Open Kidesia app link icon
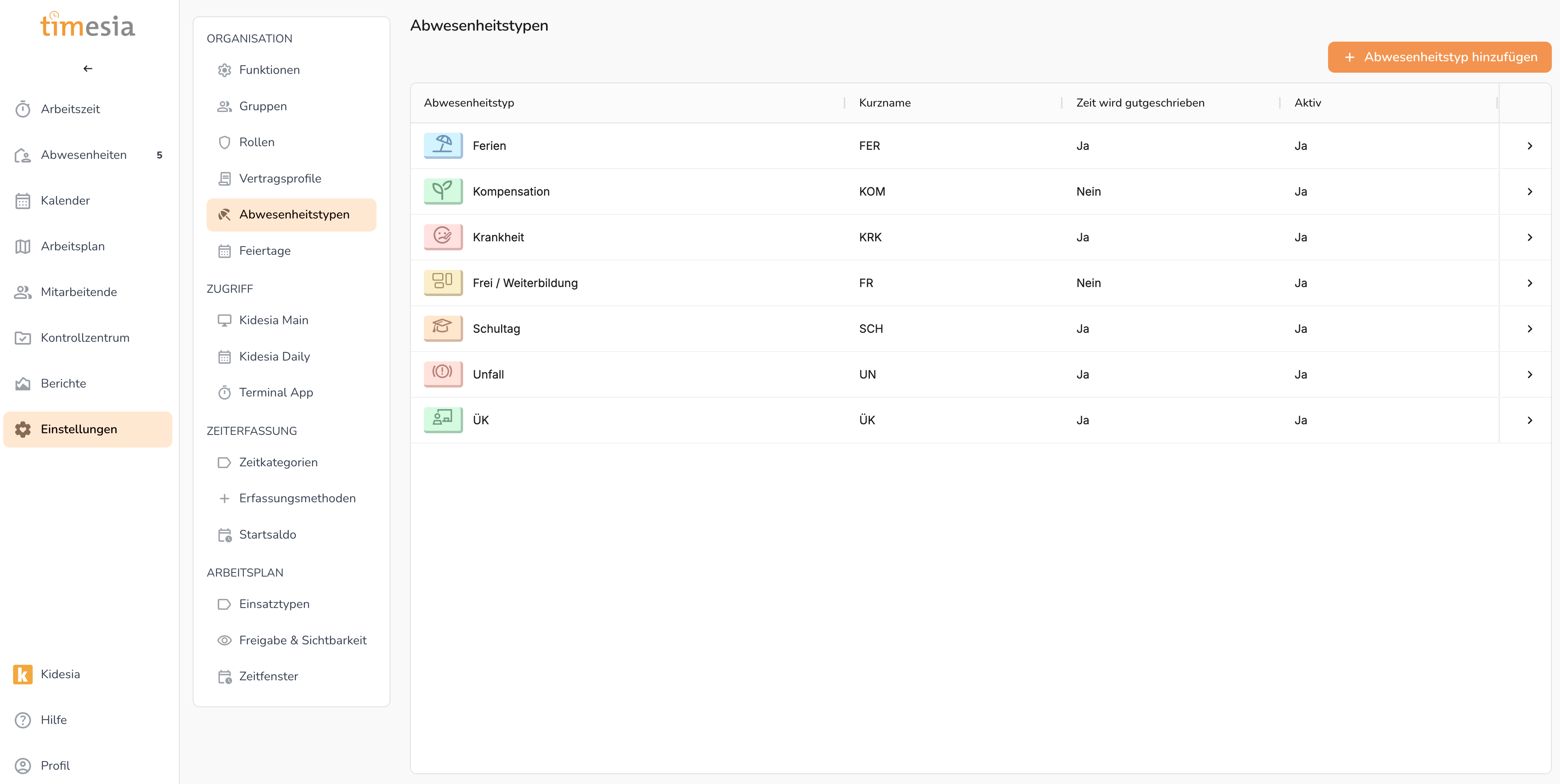 tap(22, 674)
